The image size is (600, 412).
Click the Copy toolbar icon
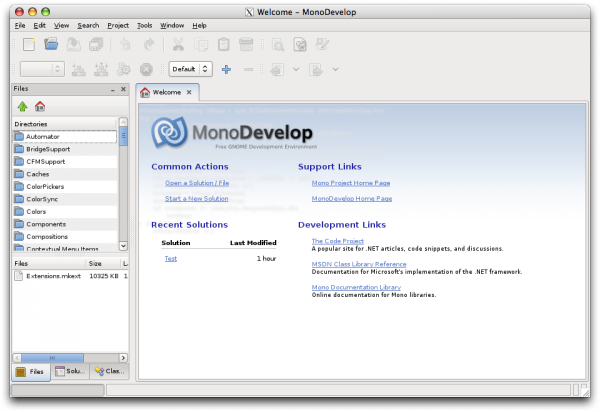(201, 44)
